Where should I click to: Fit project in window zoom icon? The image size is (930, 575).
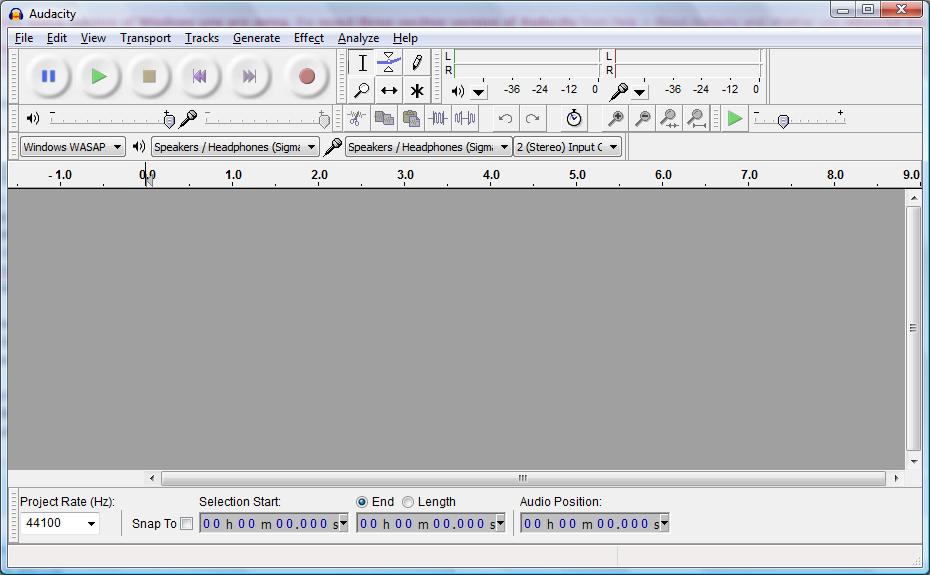click(x=696, y=119)
